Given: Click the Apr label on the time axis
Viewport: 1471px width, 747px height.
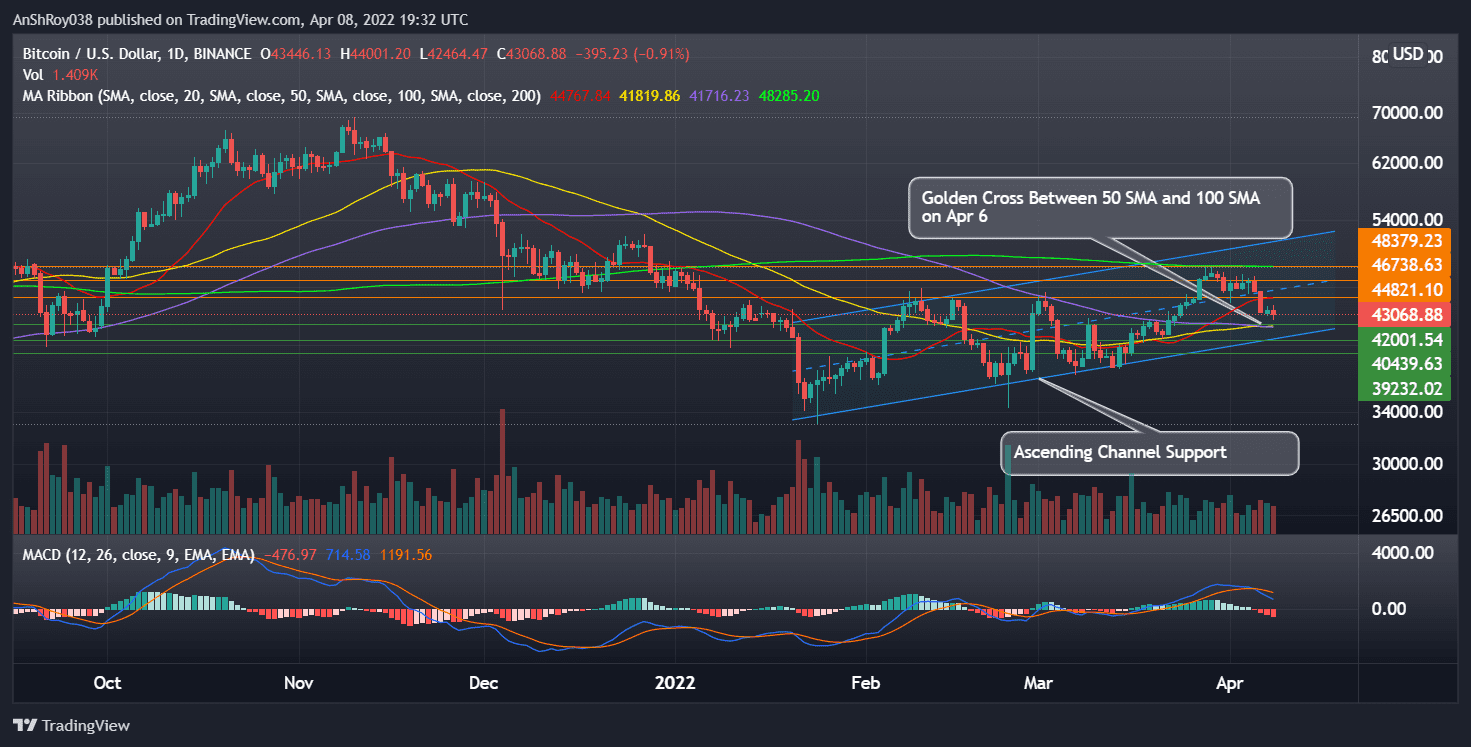Looking at the screenshot, I should 1229,683.
